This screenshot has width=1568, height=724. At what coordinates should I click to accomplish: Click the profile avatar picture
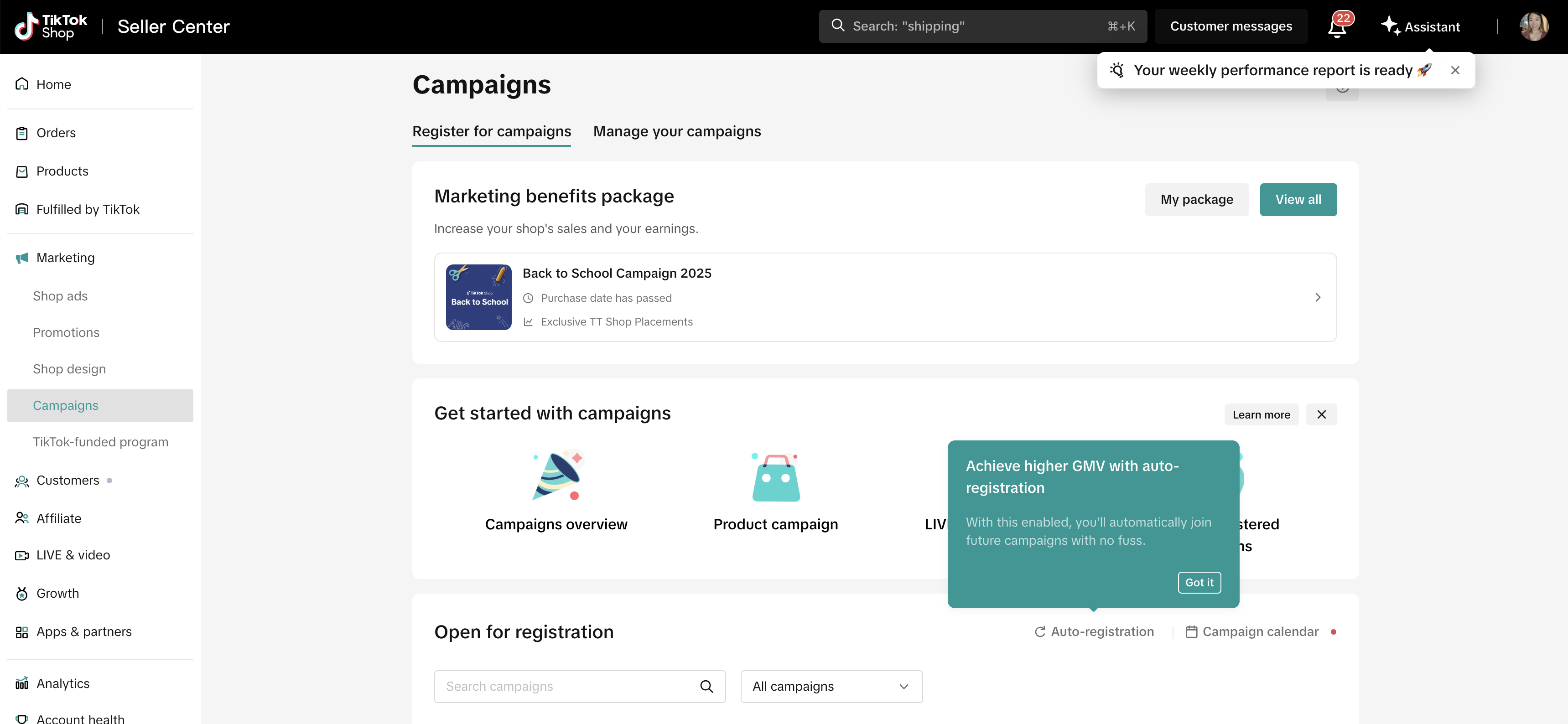1533,27
